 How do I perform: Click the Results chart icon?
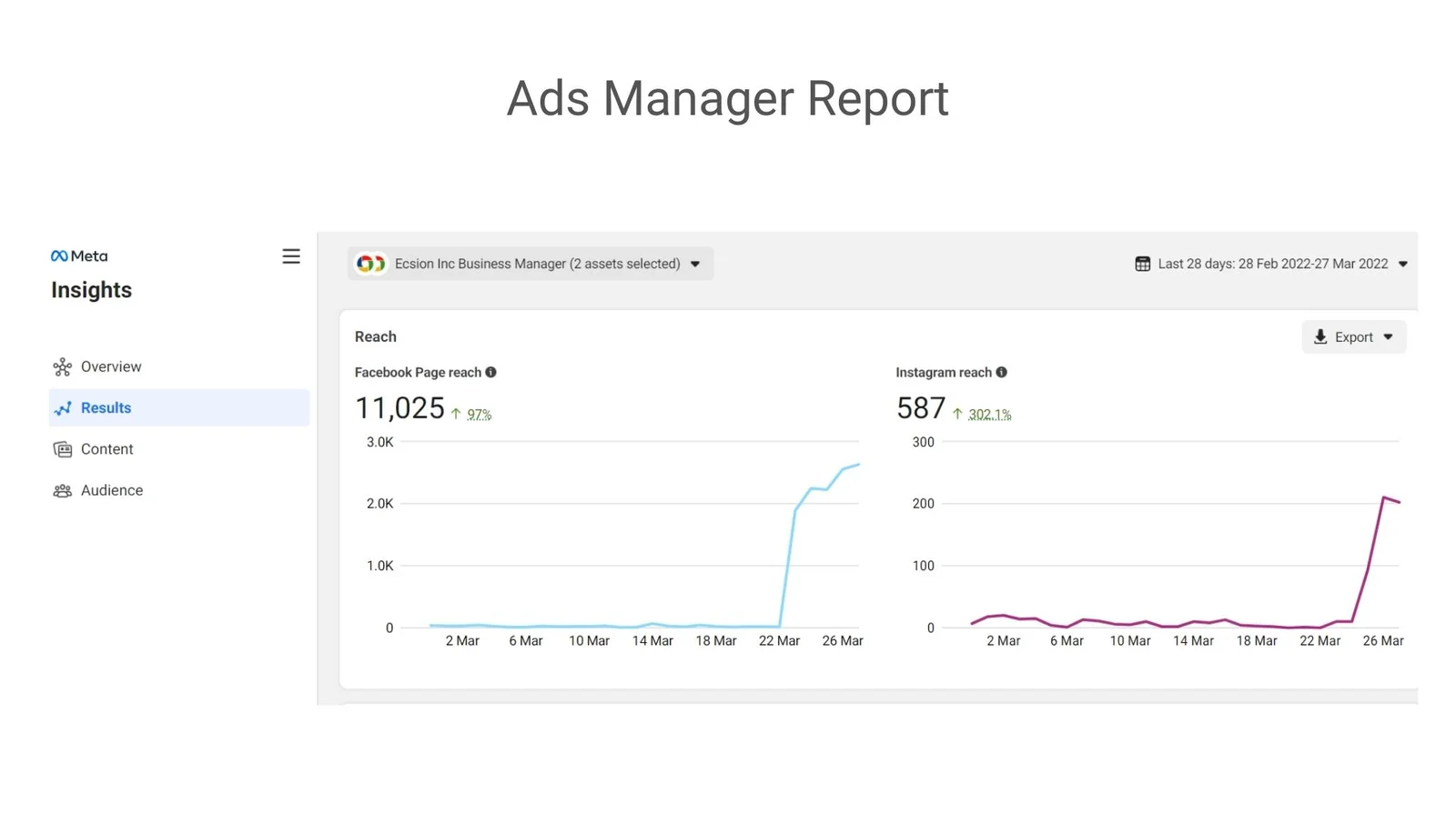pos(62,408)
